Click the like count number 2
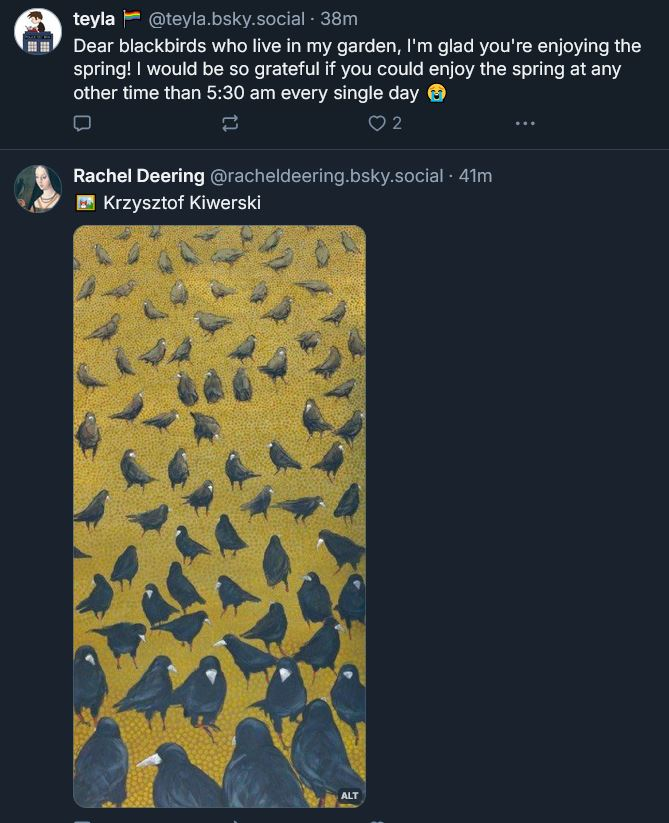Screen dimensions: 669x823 [397, 123]
